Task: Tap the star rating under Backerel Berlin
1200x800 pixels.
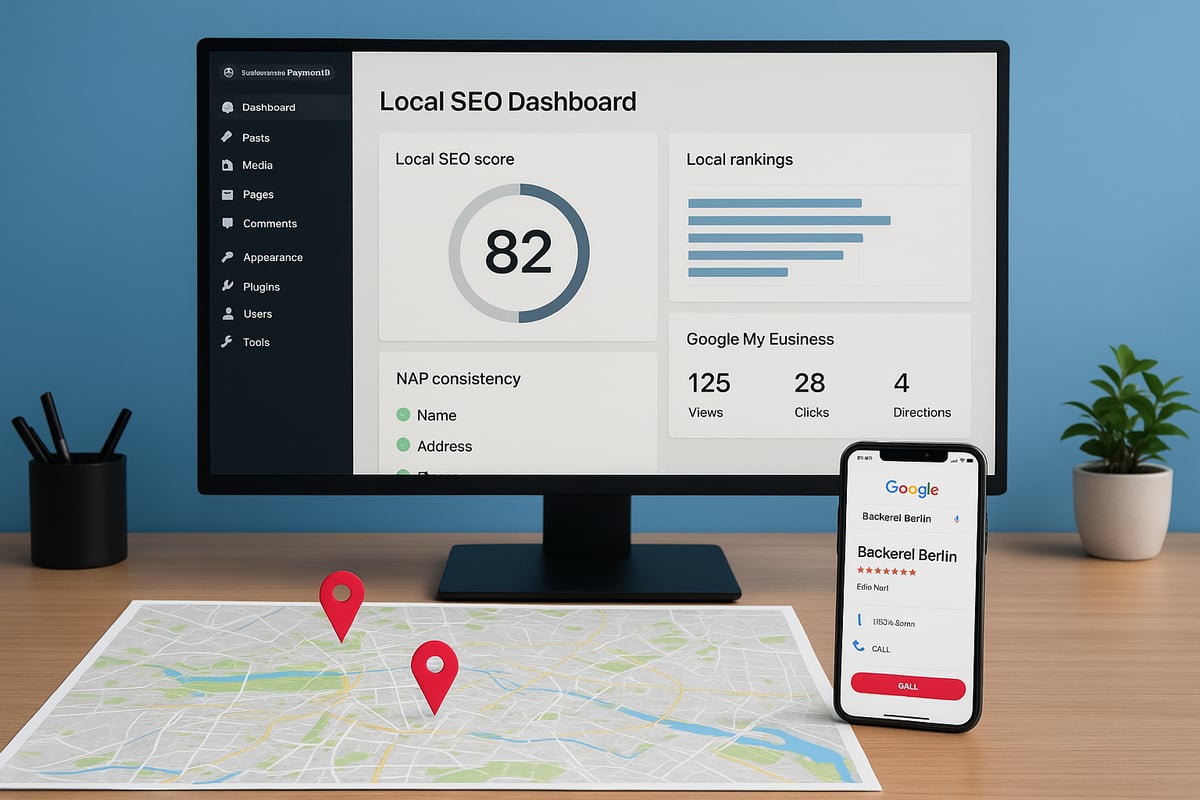Action: 885,572
